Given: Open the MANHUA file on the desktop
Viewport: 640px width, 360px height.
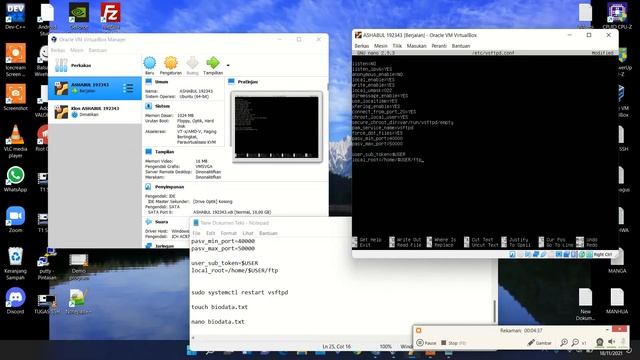Looking at the screenshot, I should 617,301.
